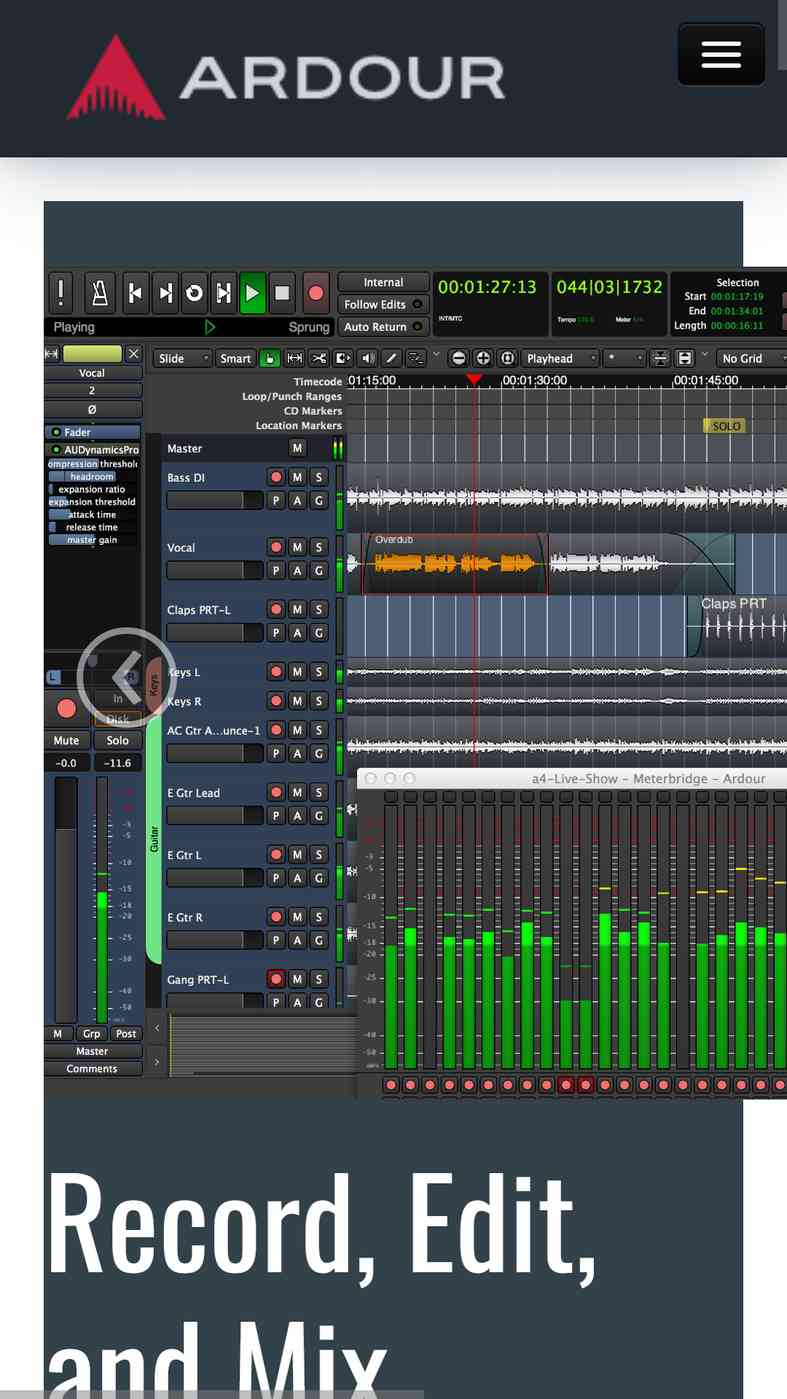Click the Guitar group tab
The height and width of the screenshot is (1399, 787).
(154, 838)
